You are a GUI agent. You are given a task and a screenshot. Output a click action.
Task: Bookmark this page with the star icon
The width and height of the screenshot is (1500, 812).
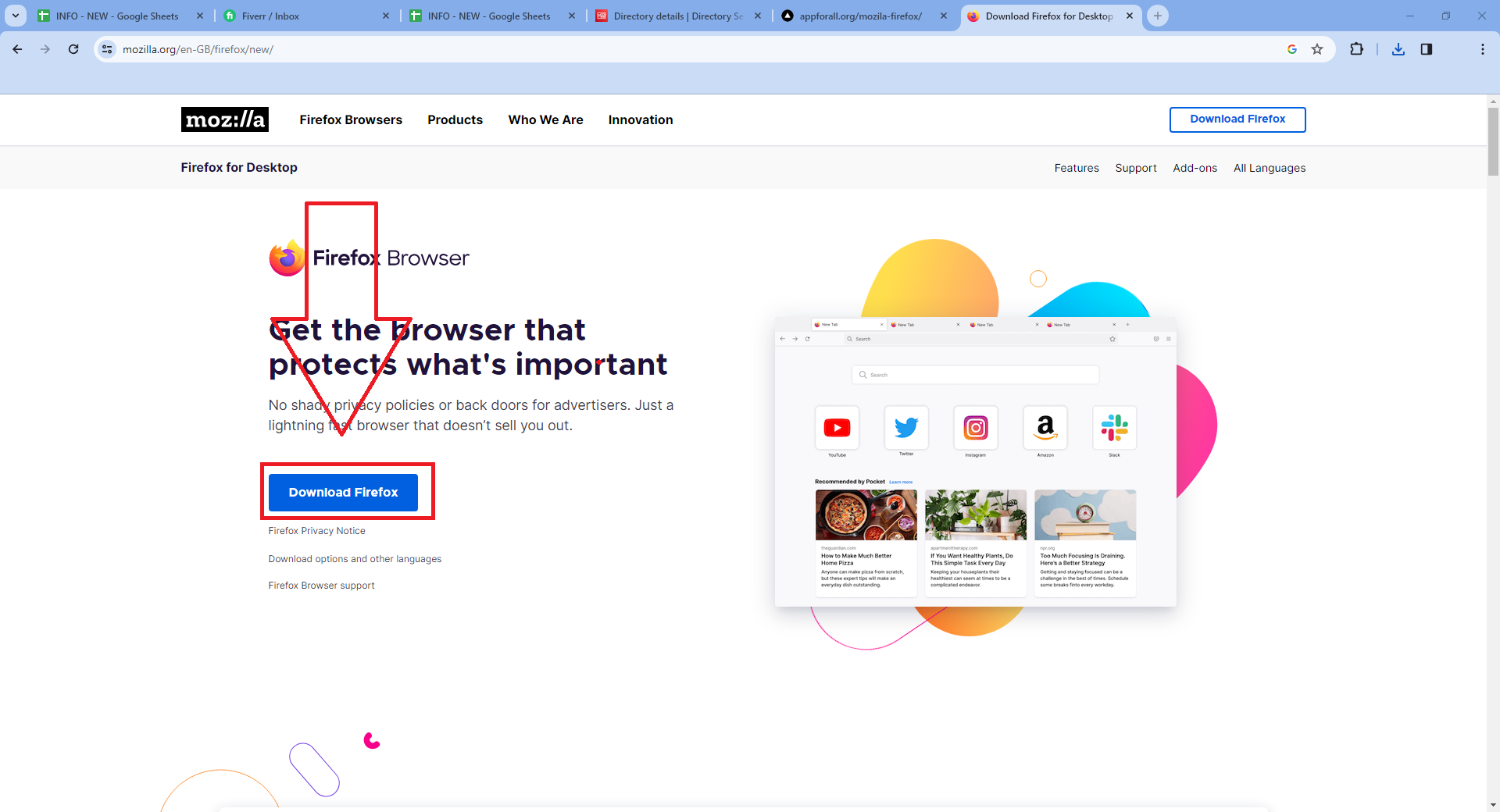1317,49
